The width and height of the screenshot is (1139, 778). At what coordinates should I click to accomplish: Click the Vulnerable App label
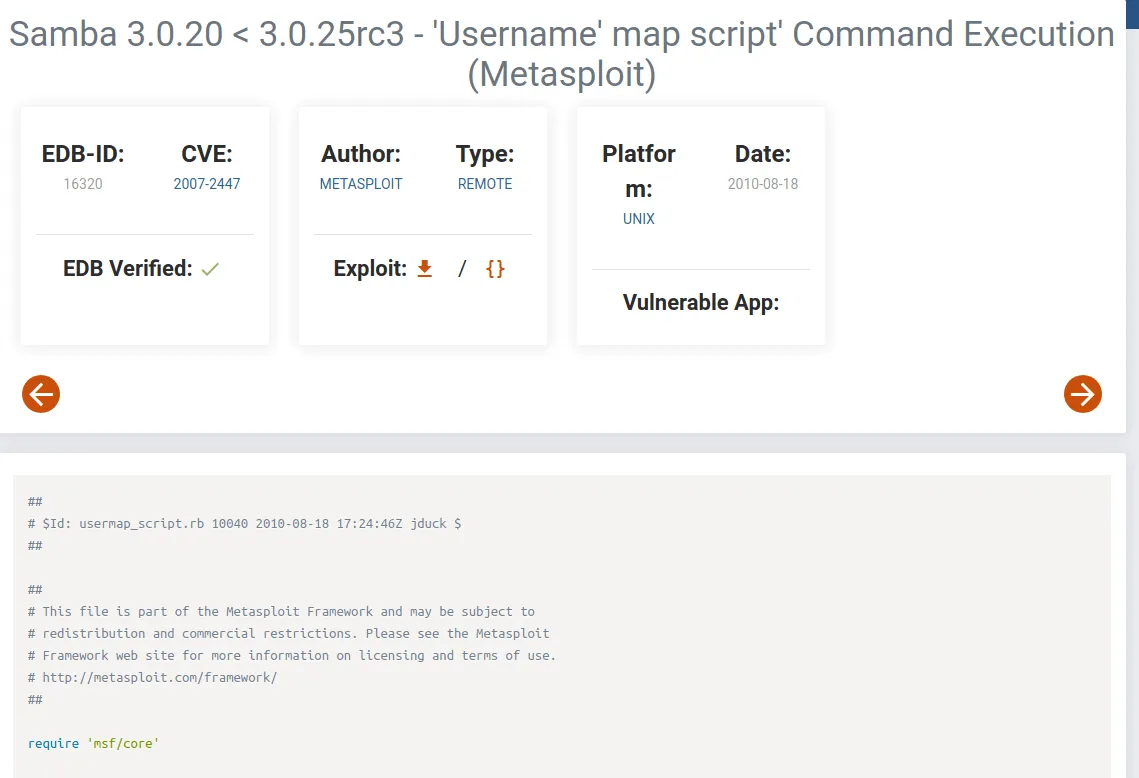(x=701, y=303)
